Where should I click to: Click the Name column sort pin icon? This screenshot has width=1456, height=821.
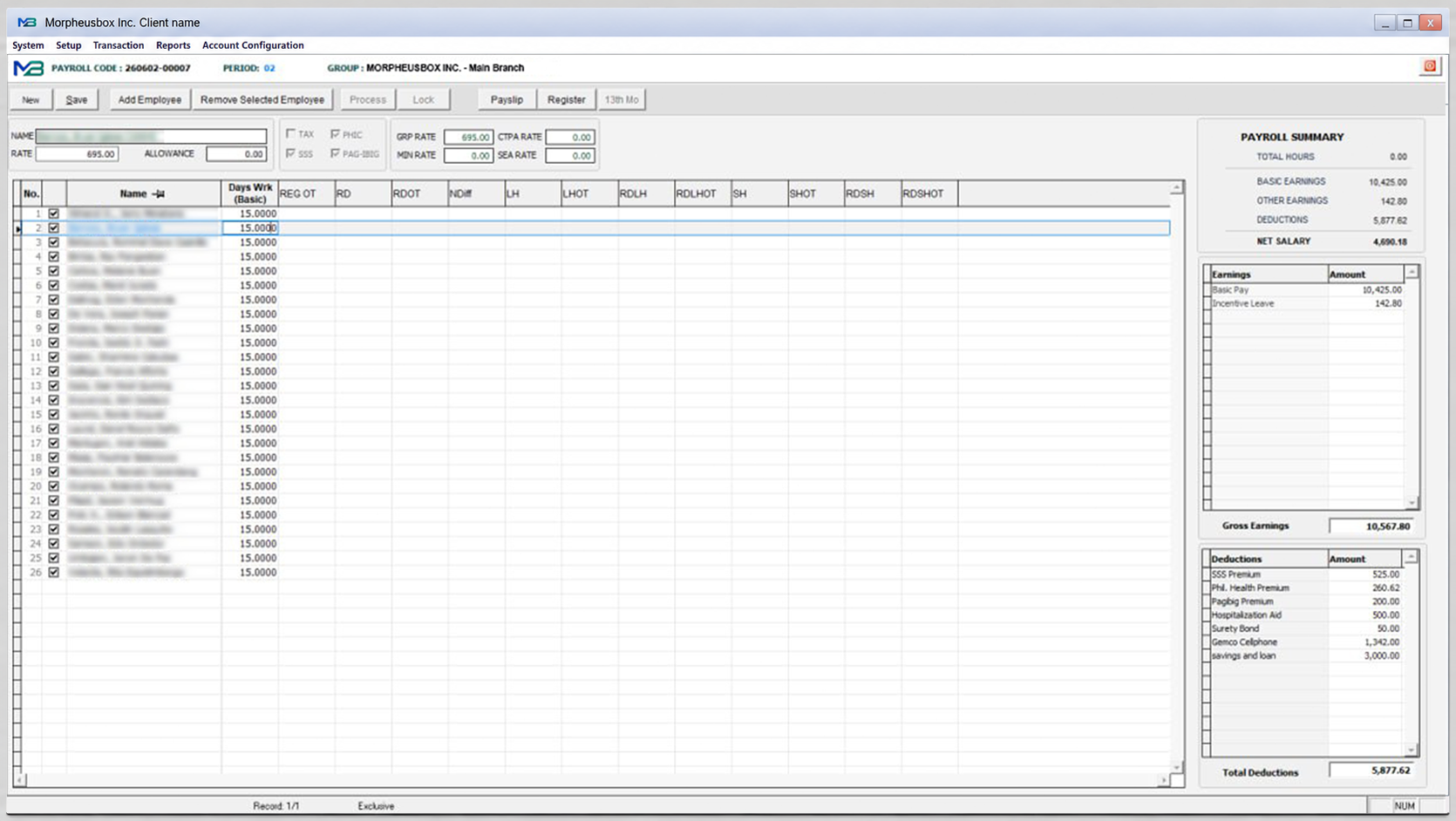point(158,193)
